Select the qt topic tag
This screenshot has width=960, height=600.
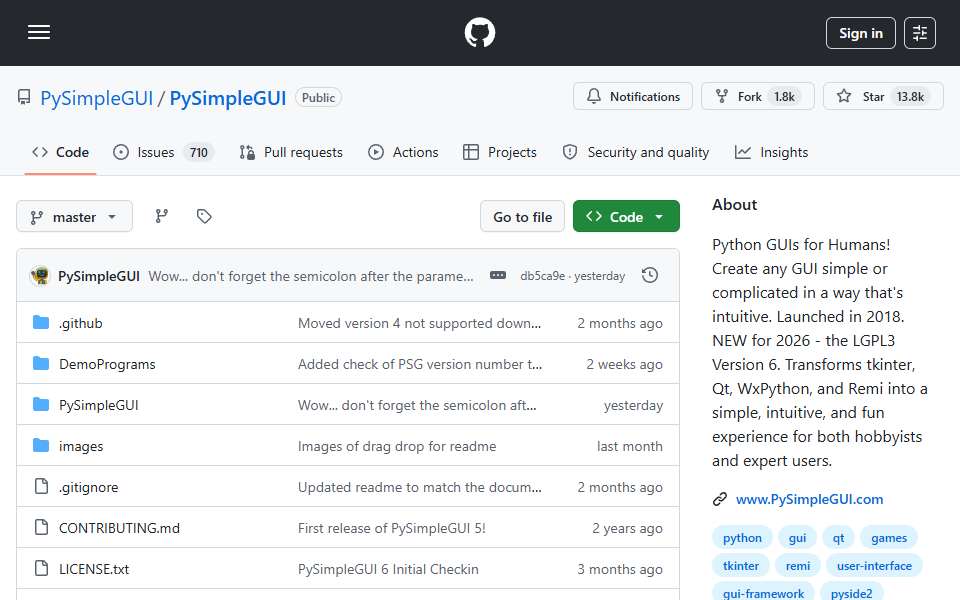pyautogui.click(x=838, y=538)
